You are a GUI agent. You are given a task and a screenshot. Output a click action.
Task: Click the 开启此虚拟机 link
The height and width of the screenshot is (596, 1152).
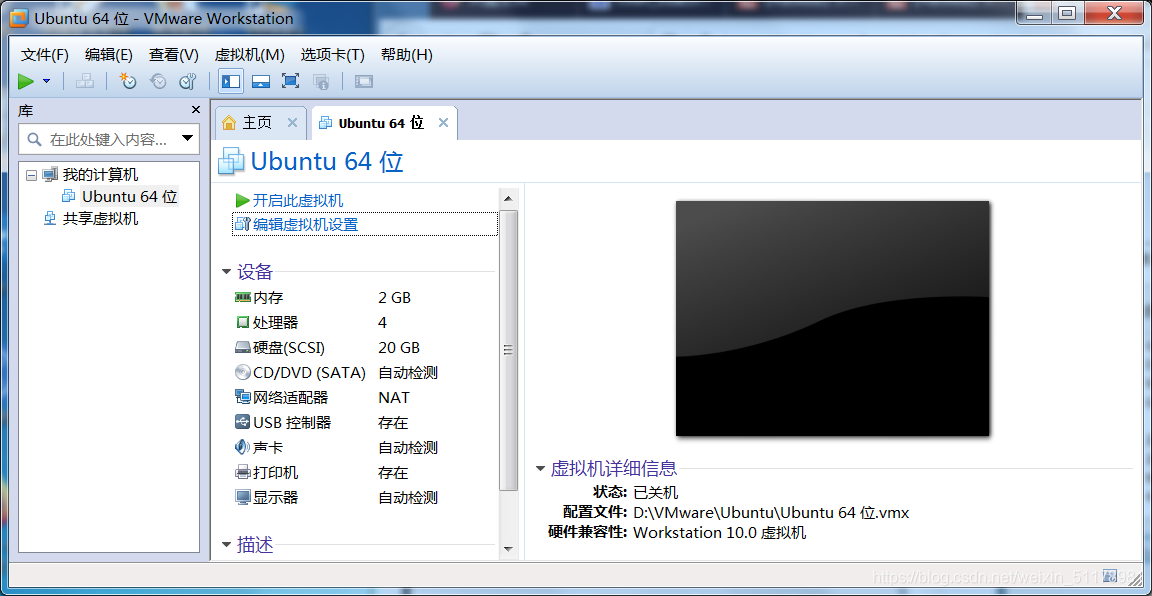pos(298,201)
